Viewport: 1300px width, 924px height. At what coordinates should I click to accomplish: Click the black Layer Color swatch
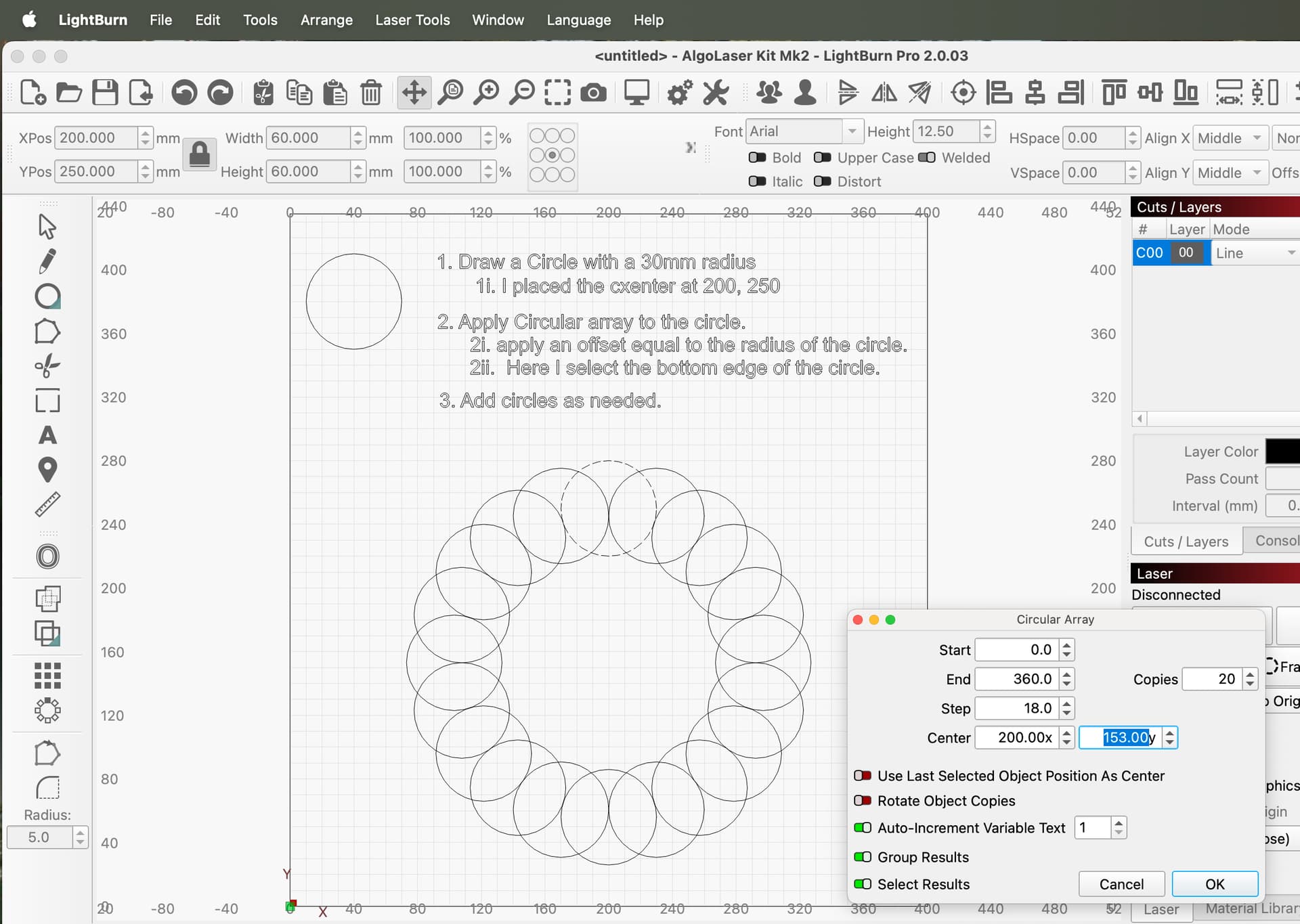tap(1282, 452)
